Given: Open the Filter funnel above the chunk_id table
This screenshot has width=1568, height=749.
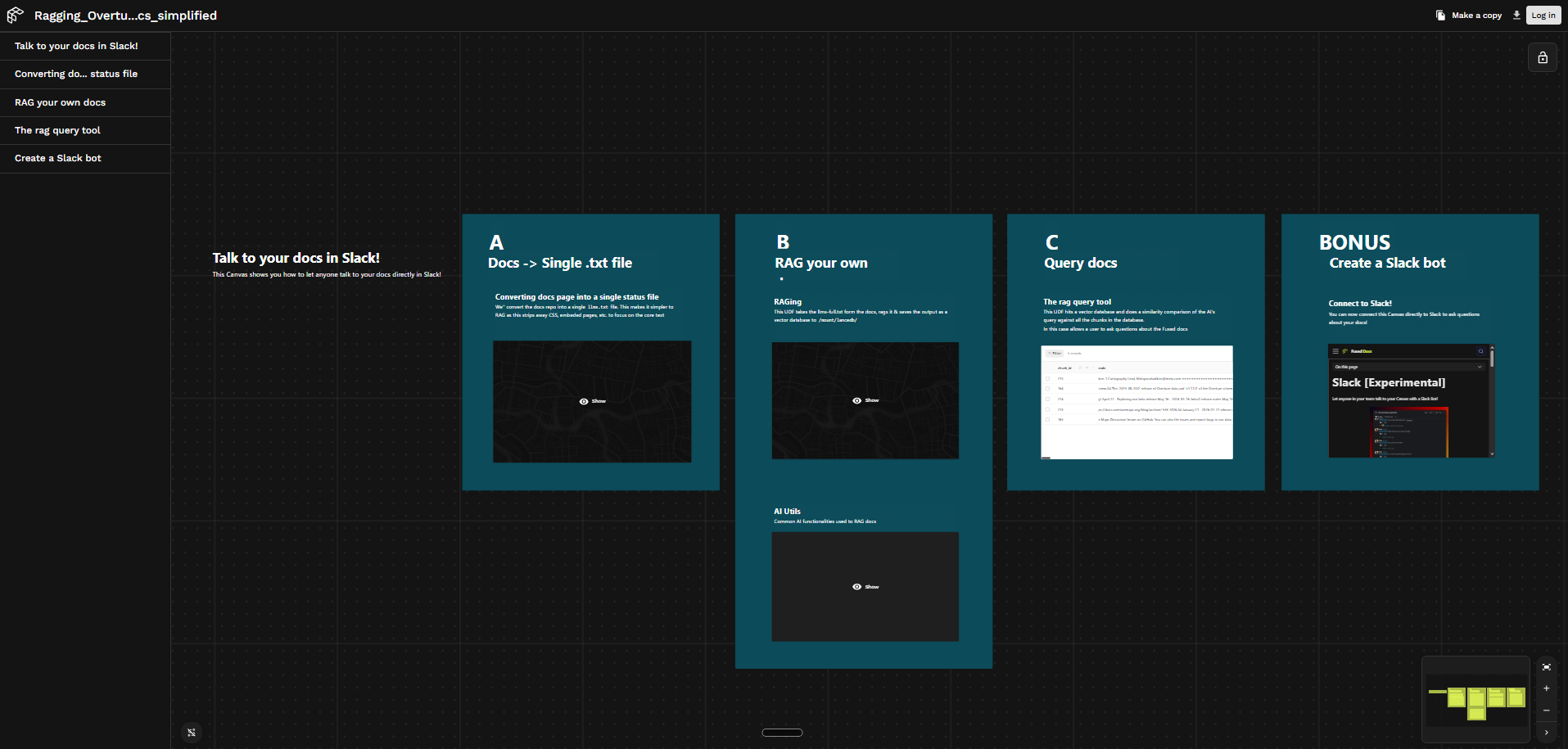Looking at the screenshot, I should pos(1055,353).
